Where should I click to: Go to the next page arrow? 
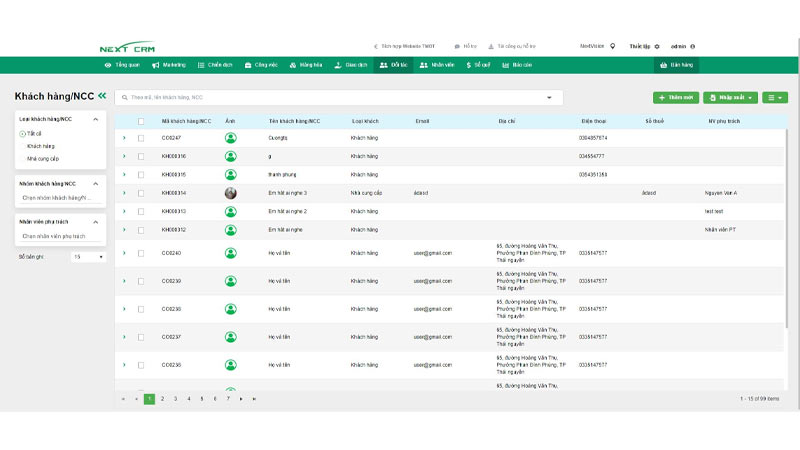click(x=241, y=399)
